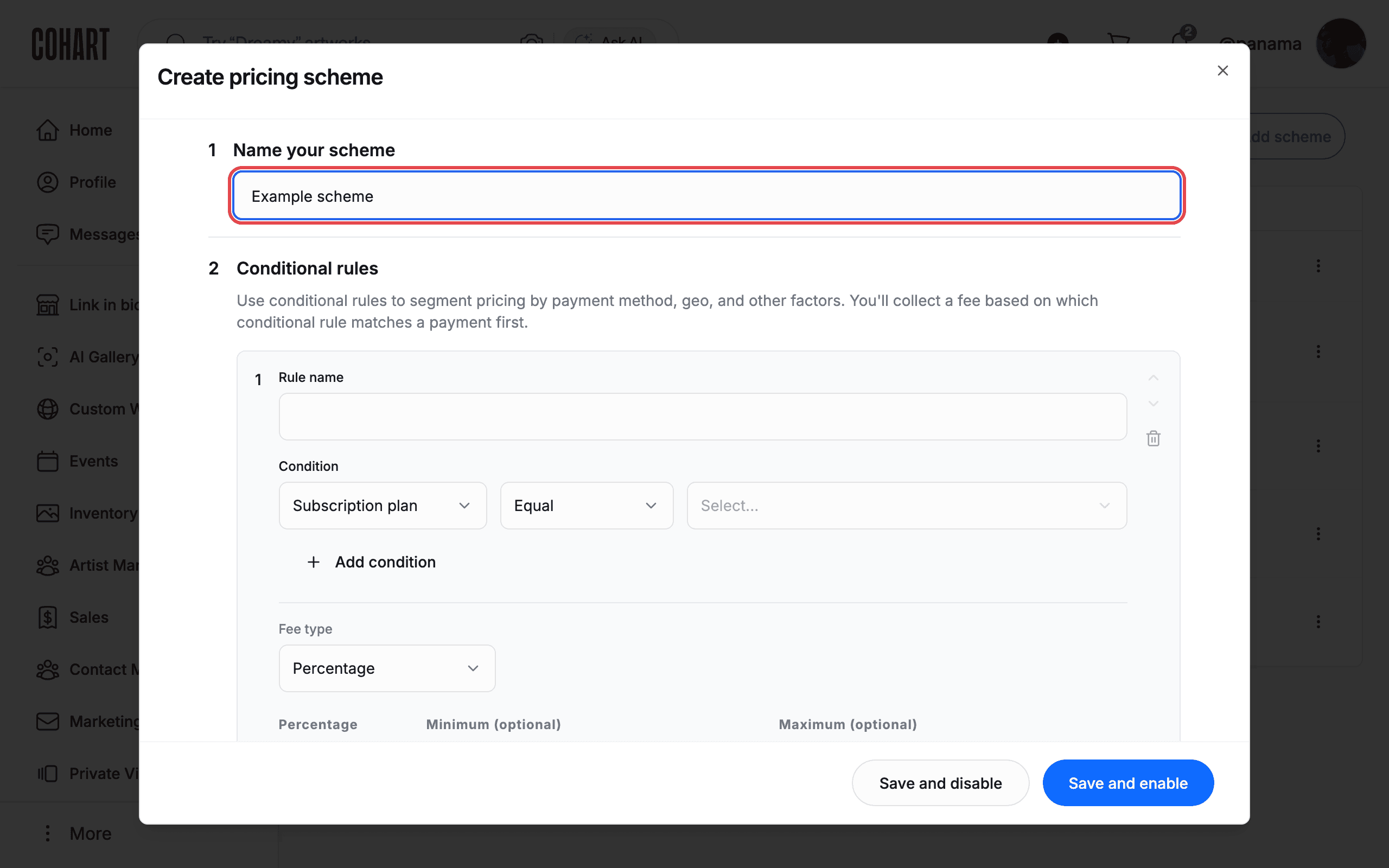Open the Equal operator dropdown
Screen dimensions: 1389x868
click(587, 506)
